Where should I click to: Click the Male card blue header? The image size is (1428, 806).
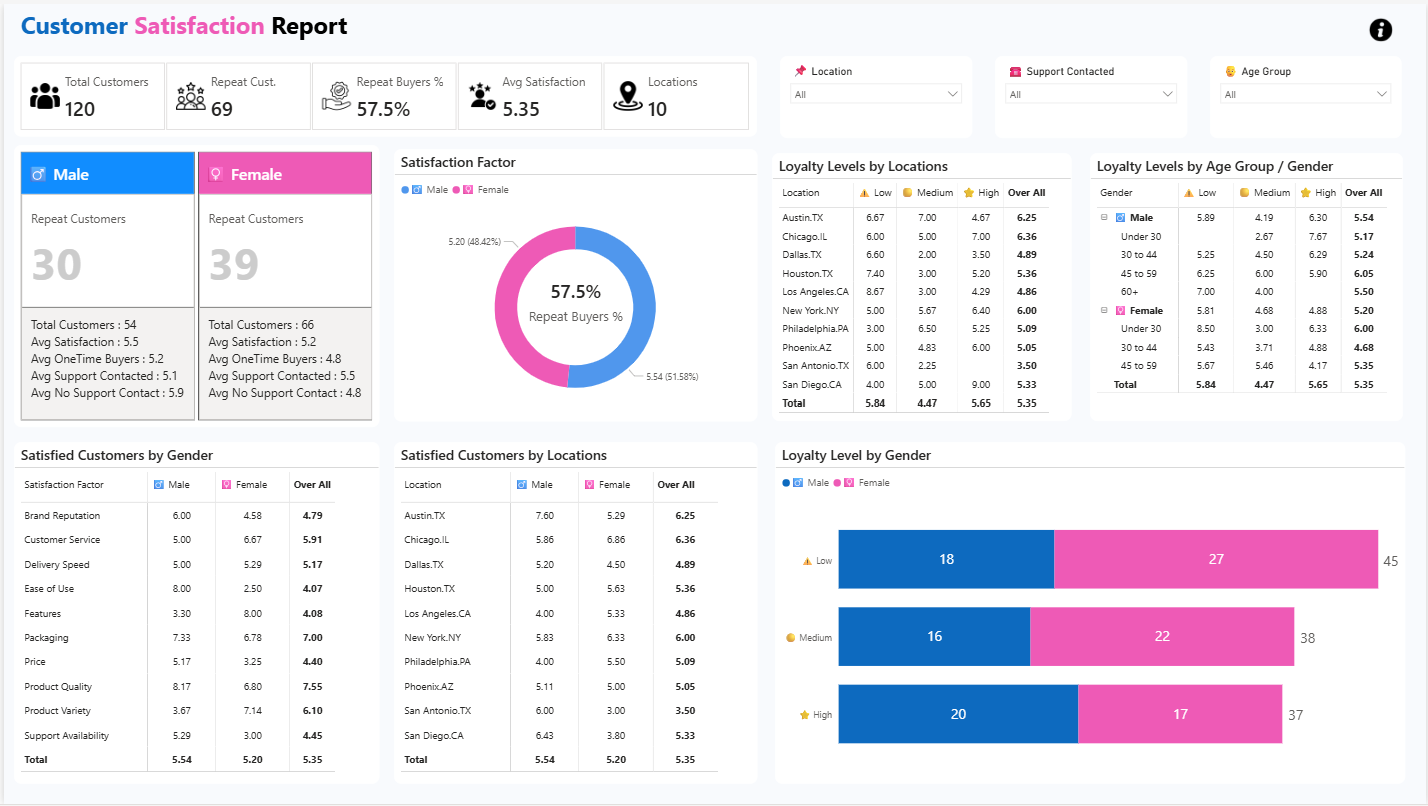coord(107,173)
